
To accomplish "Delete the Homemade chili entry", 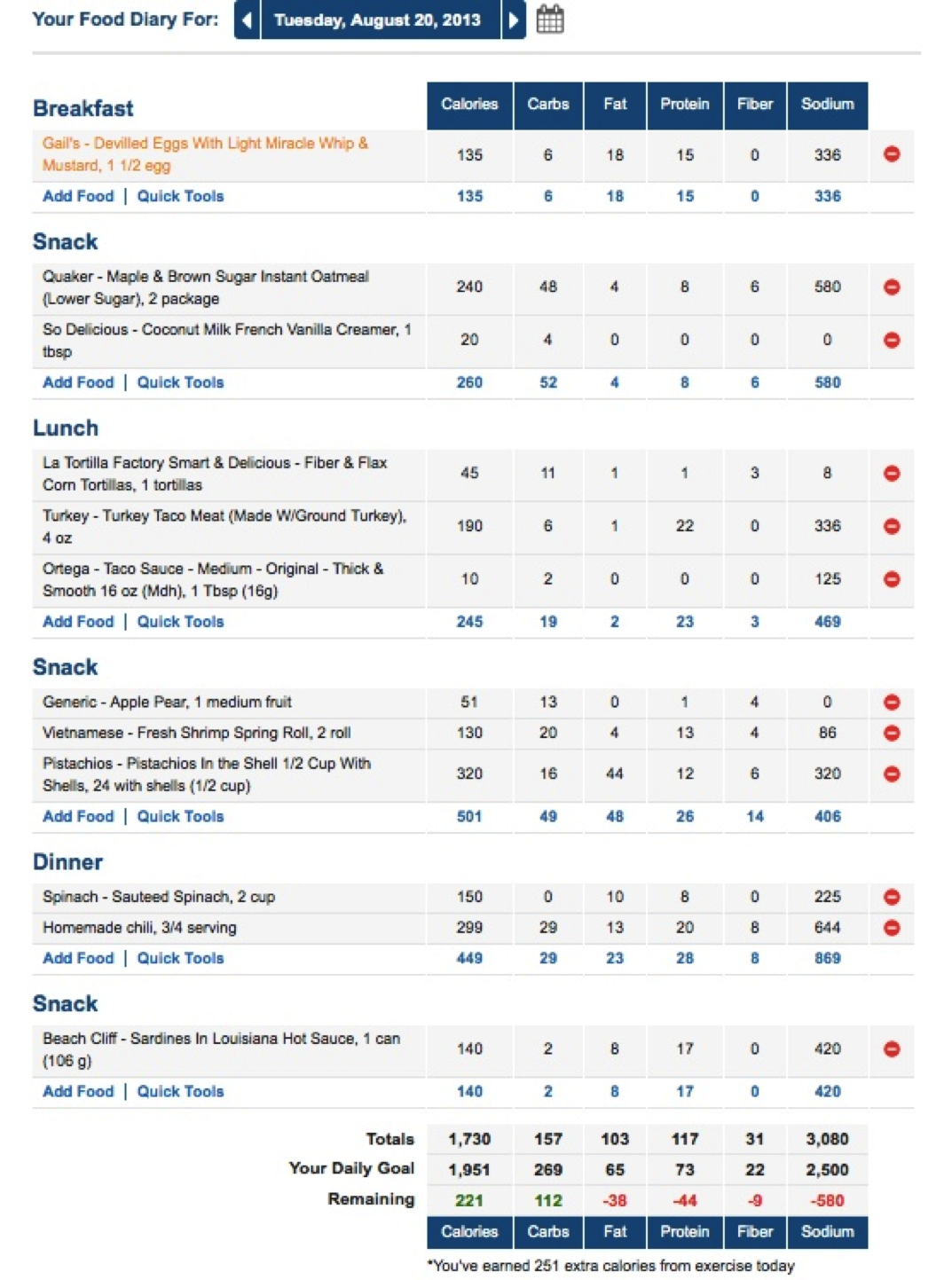I will (892, 928).
